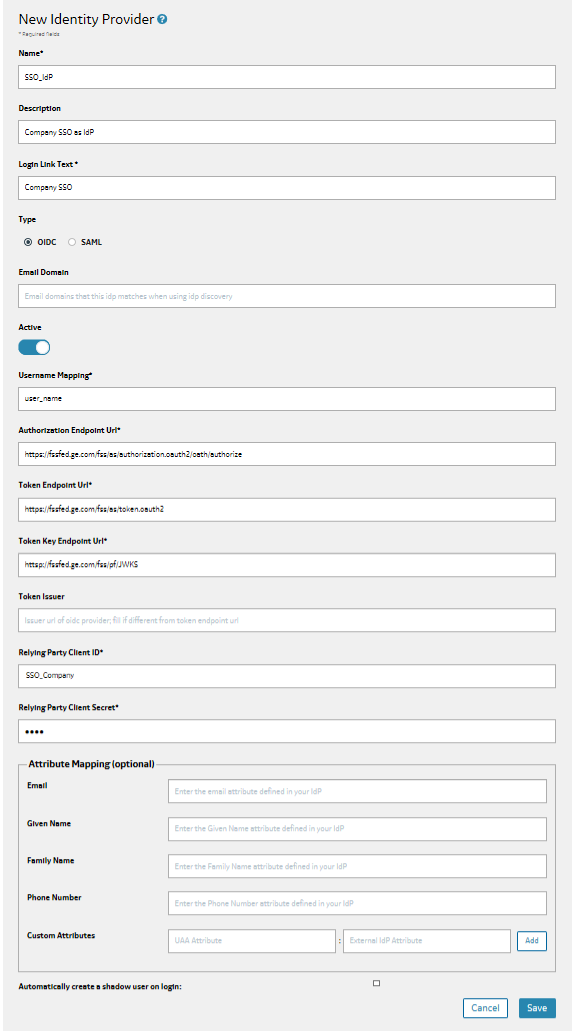Click into the Description text field

click(287, 132)
